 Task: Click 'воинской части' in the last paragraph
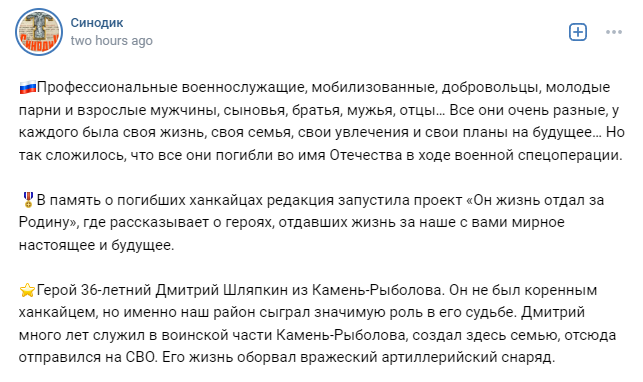[217, 335]
